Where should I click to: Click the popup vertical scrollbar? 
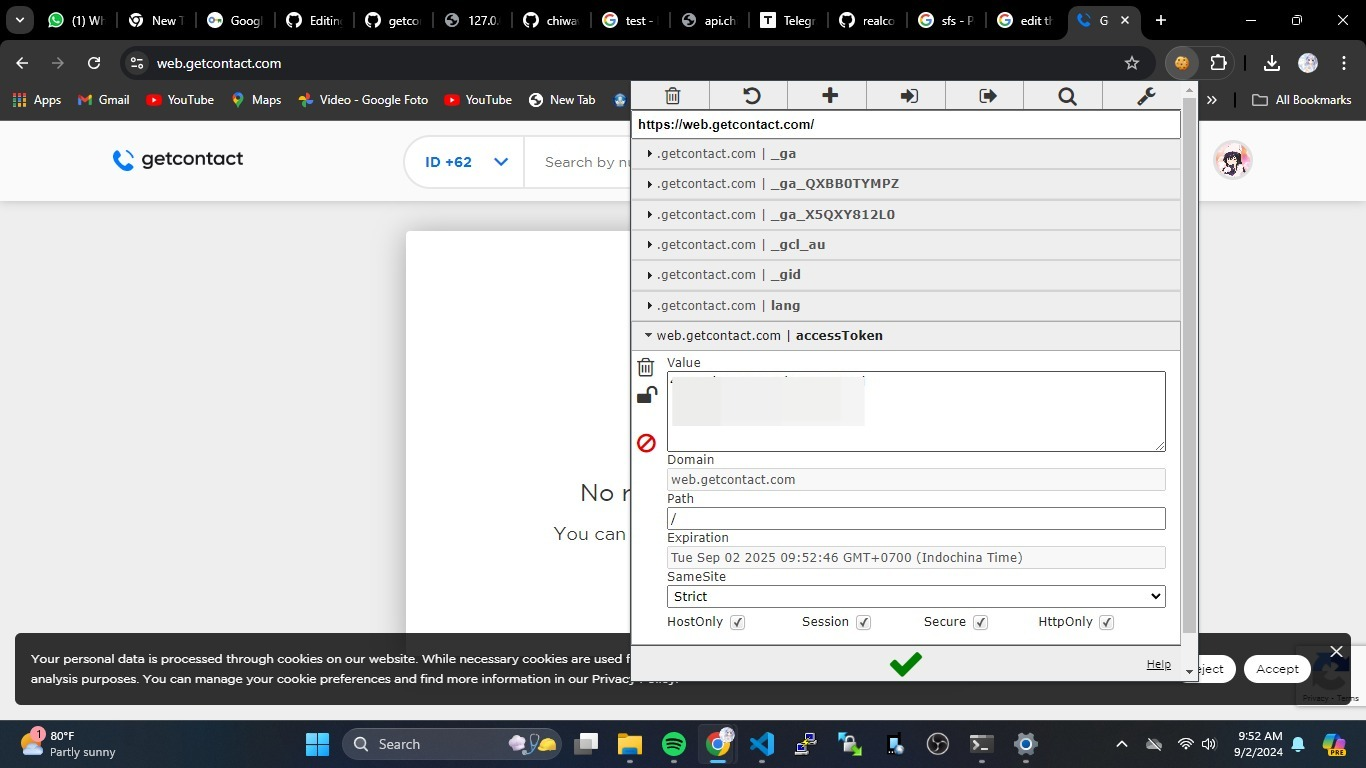coord(1189,365)
